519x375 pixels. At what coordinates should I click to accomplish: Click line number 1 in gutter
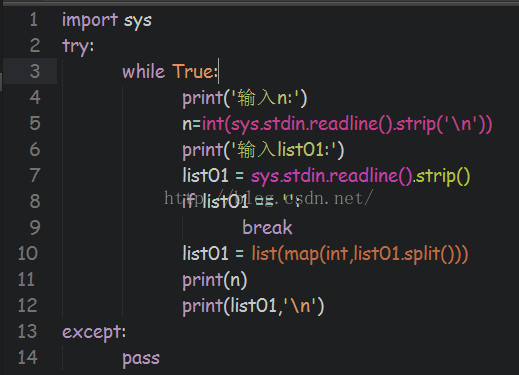pos(34,19)
